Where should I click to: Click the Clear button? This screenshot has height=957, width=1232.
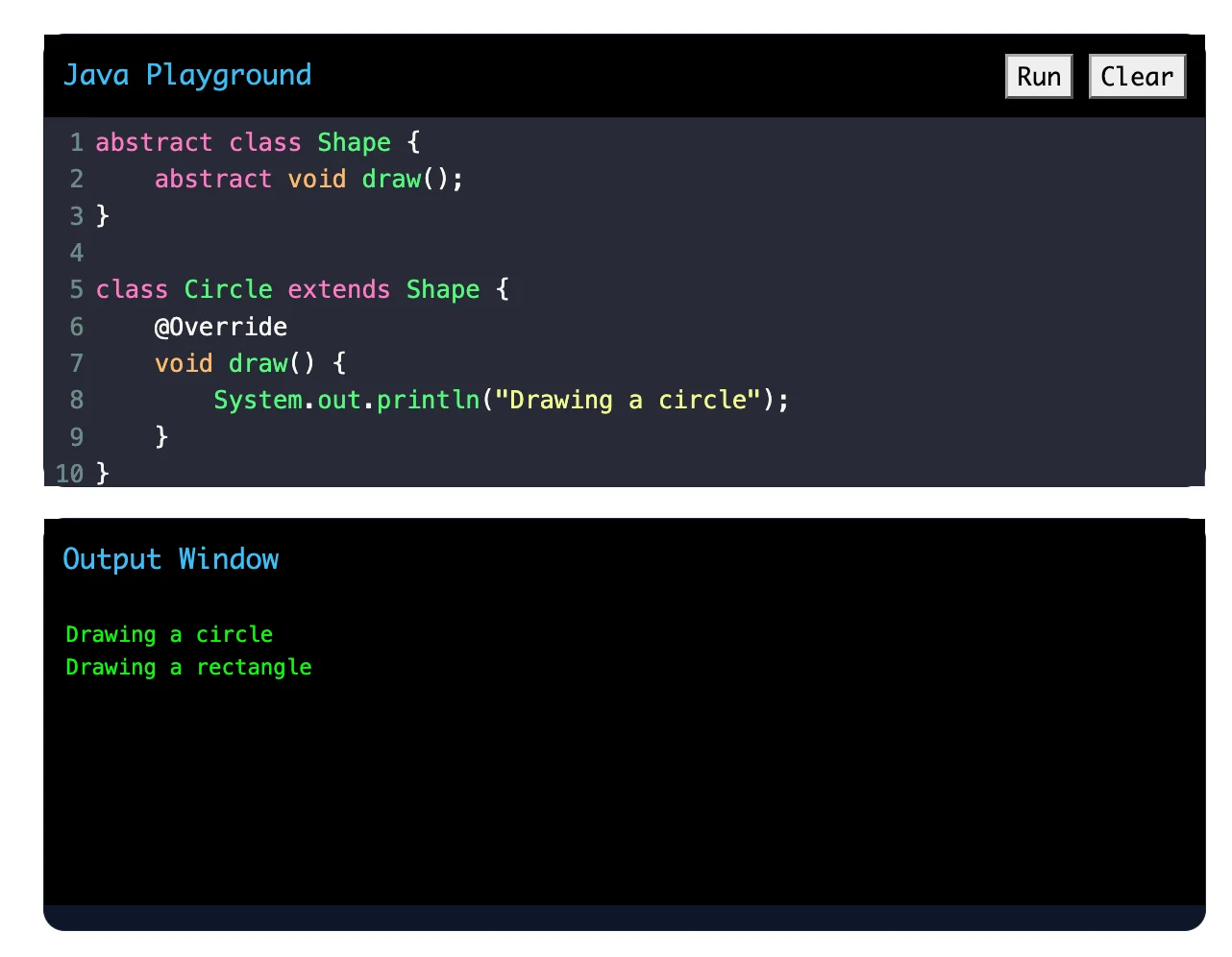[x=1137, y=77]
